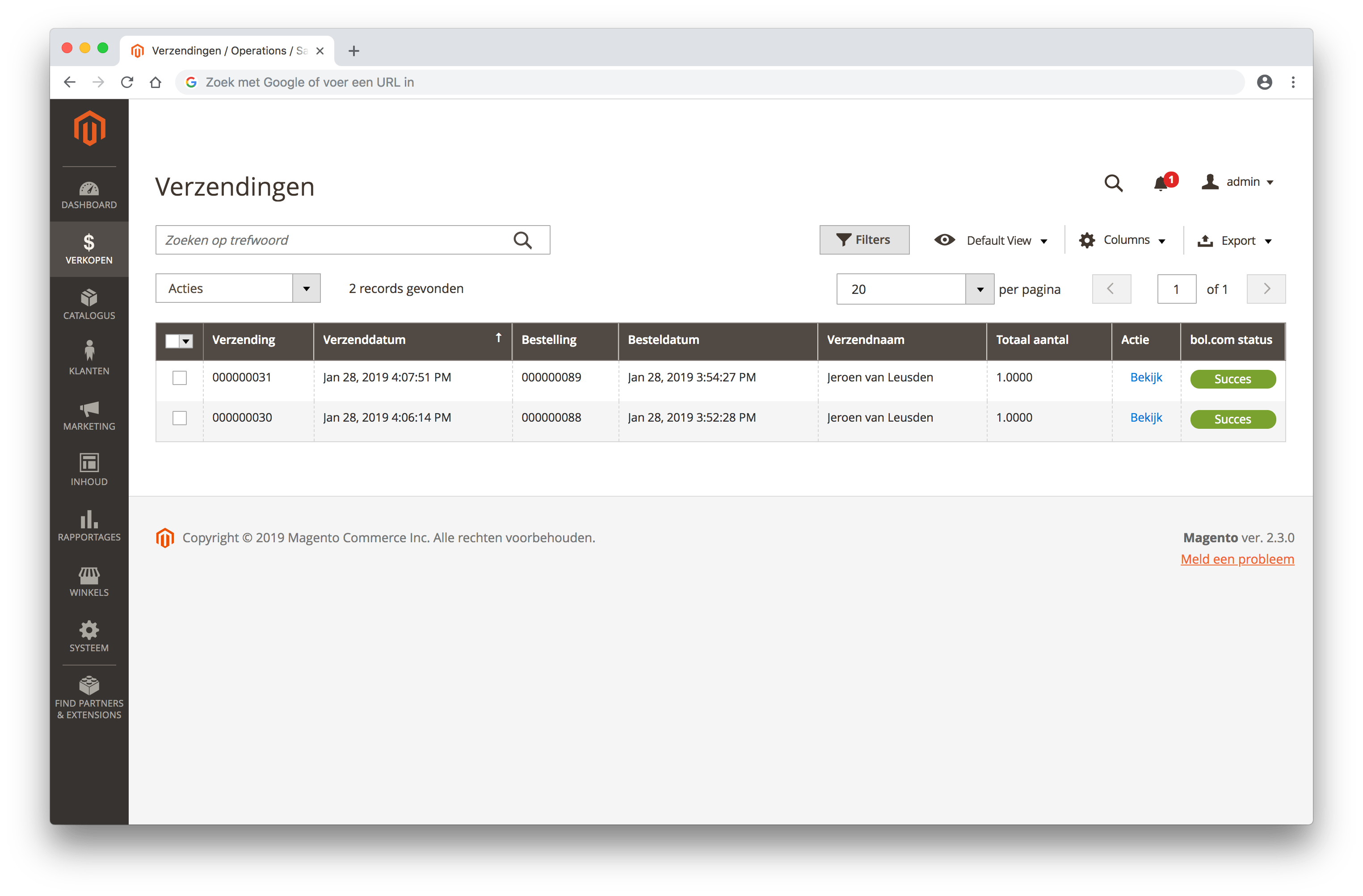Expand the Columns dropdown
The image size is (1363, 896).
point(1123,240)
